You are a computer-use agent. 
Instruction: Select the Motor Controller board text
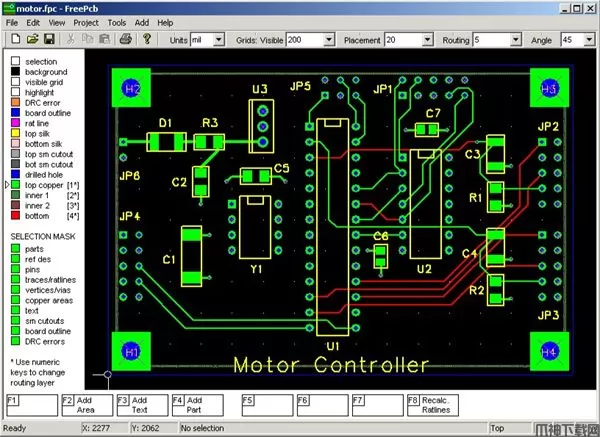click(331, 365)
